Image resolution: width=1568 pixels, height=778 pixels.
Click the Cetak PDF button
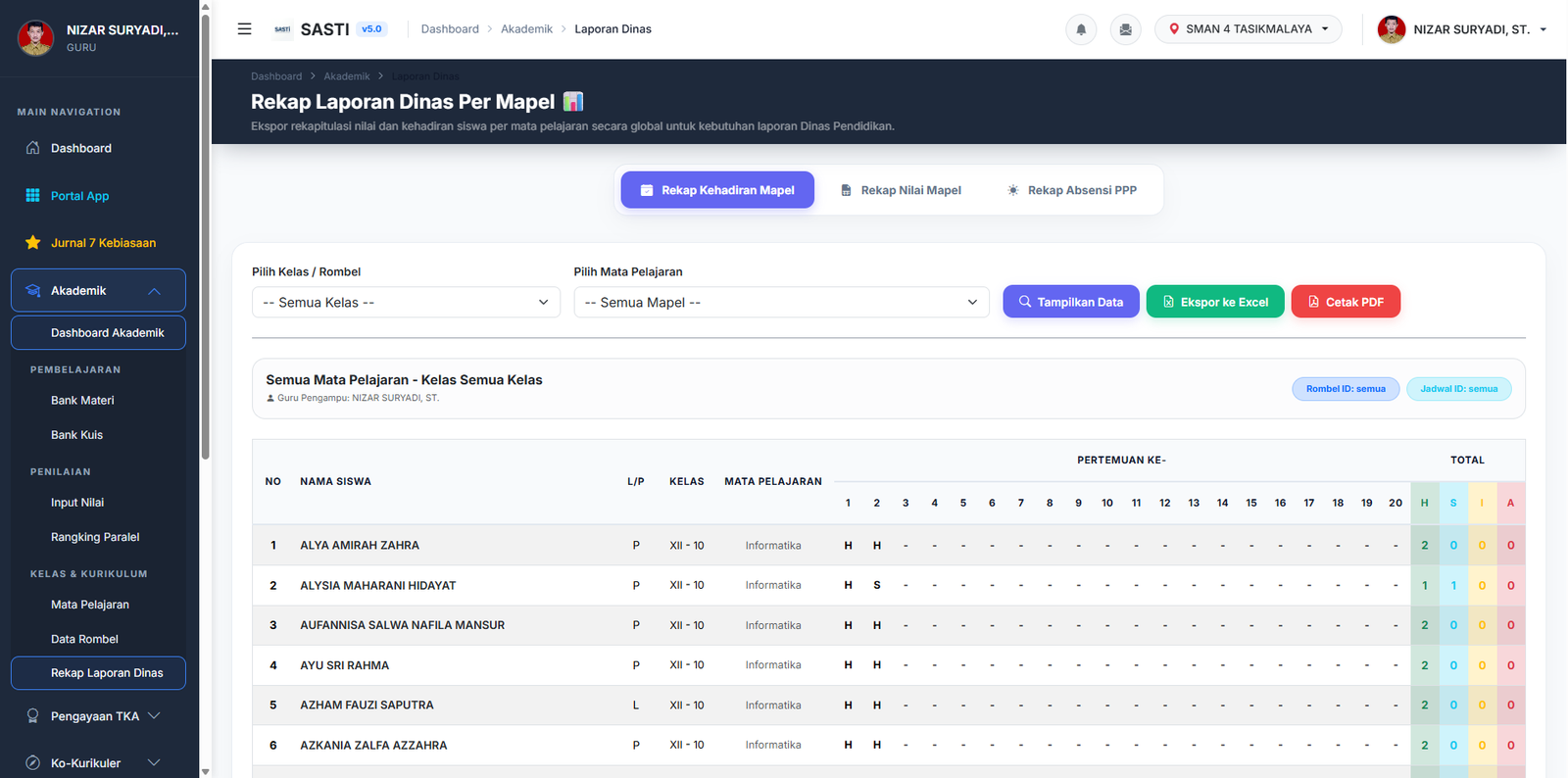click(1346, 302)
